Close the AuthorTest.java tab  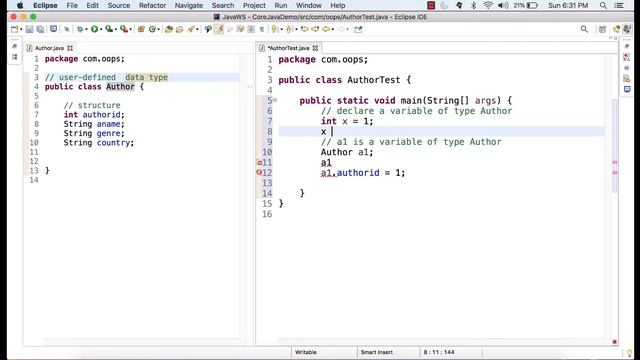tap(315, 48)
